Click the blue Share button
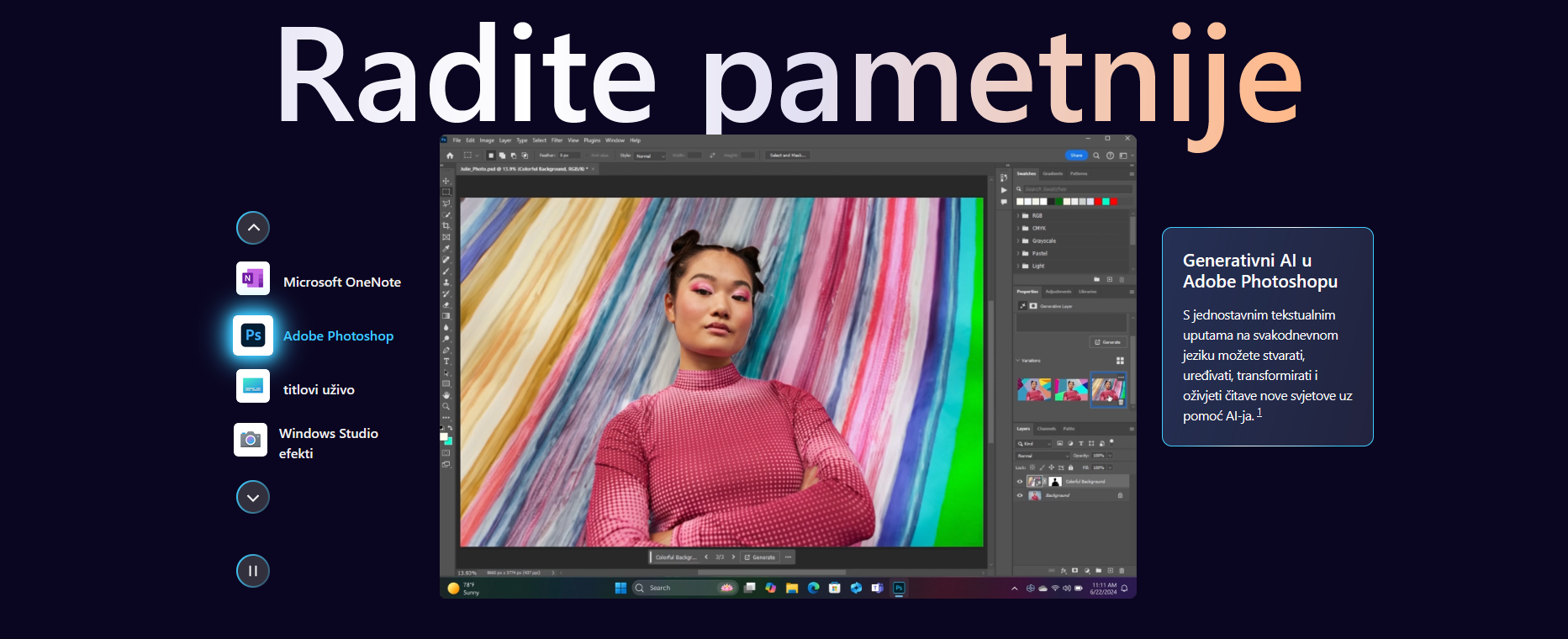This screenshot has width=1568, height=639. pos(1076,156)
